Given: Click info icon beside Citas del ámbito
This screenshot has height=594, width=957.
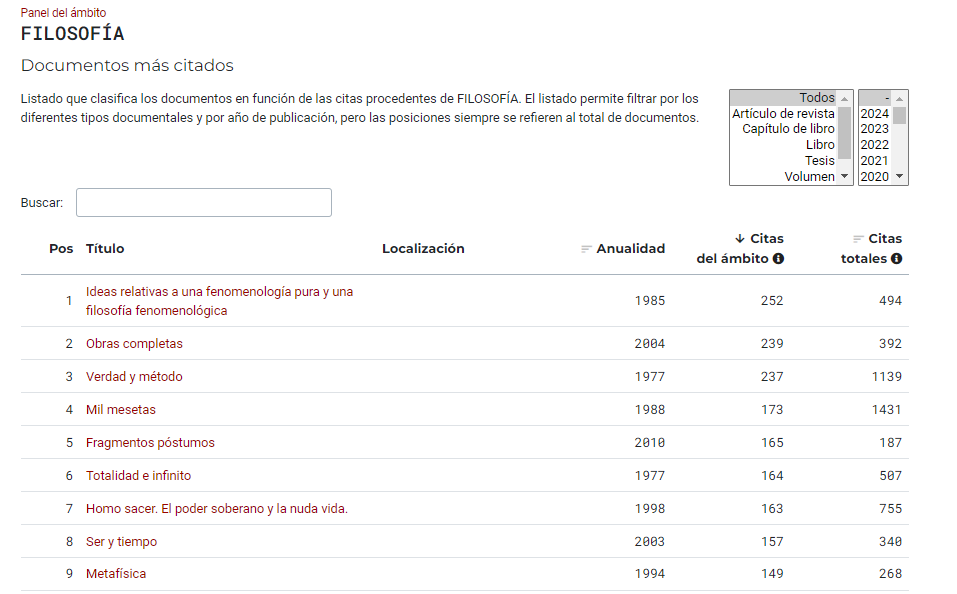Looking at the screenshot, I should (778, 259).
